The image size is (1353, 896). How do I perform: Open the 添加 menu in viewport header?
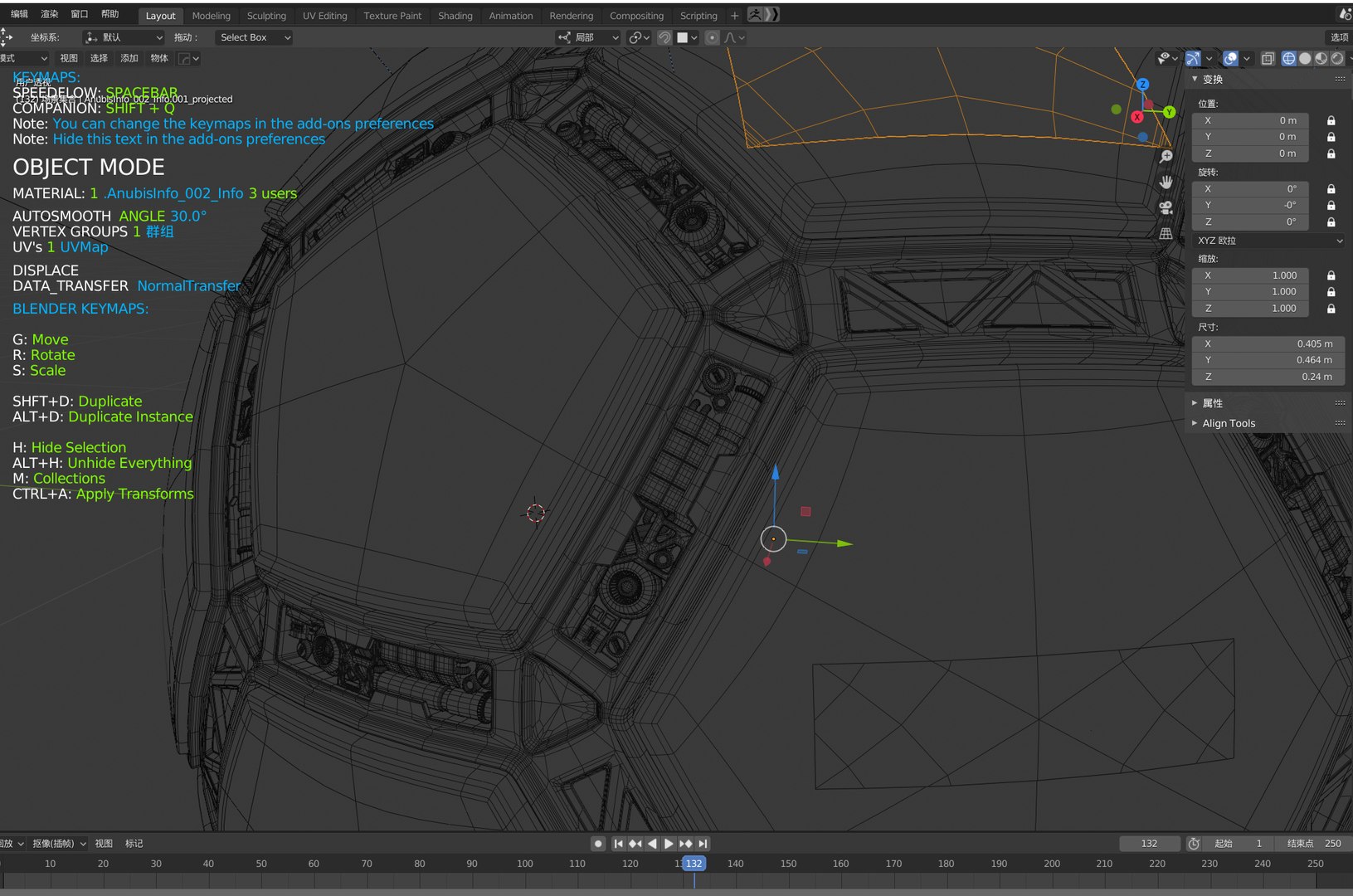click(129, 58)
